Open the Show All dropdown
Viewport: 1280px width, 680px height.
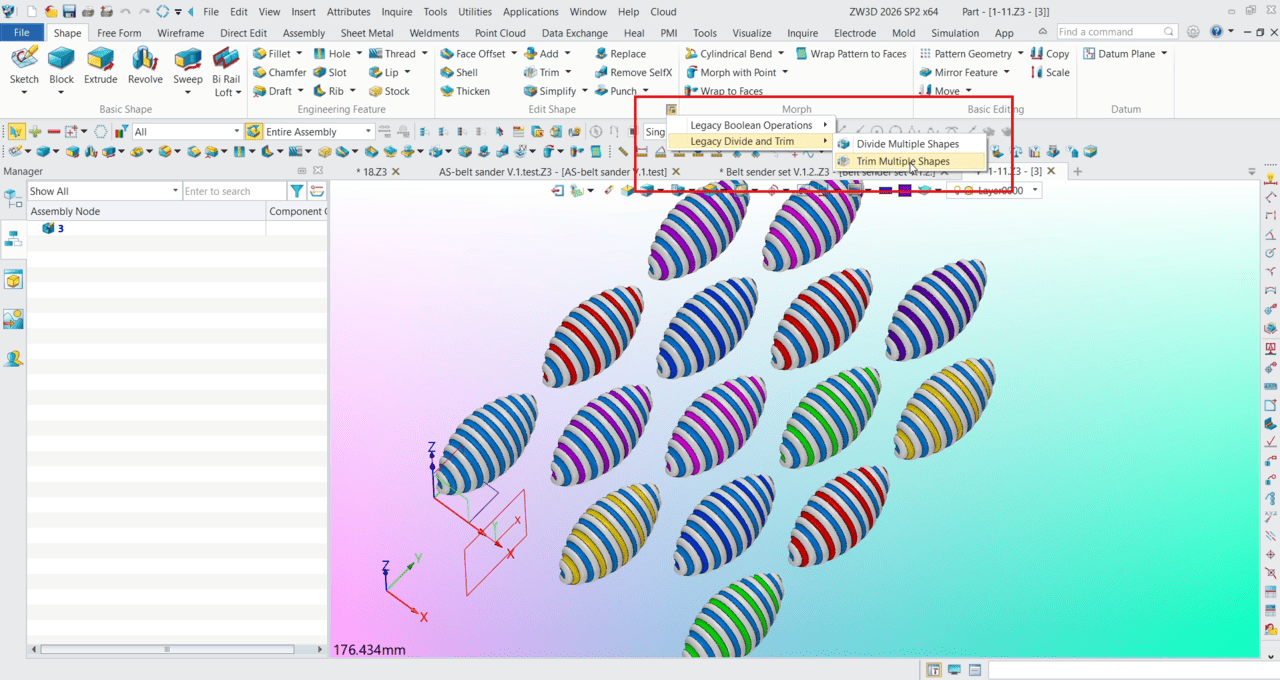tap(175, 191)
